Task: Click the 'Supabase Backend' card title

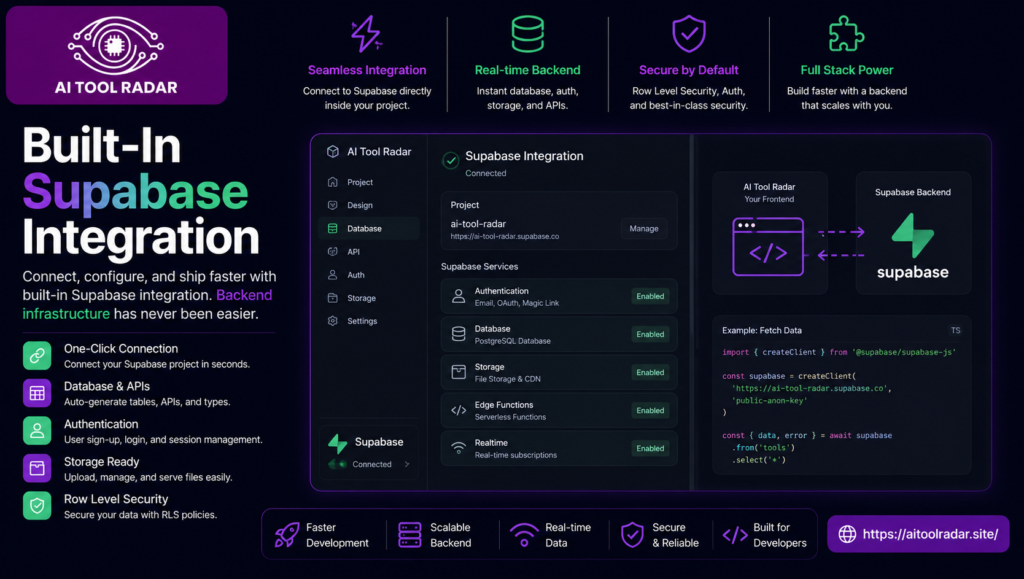Action: point(913,192)
